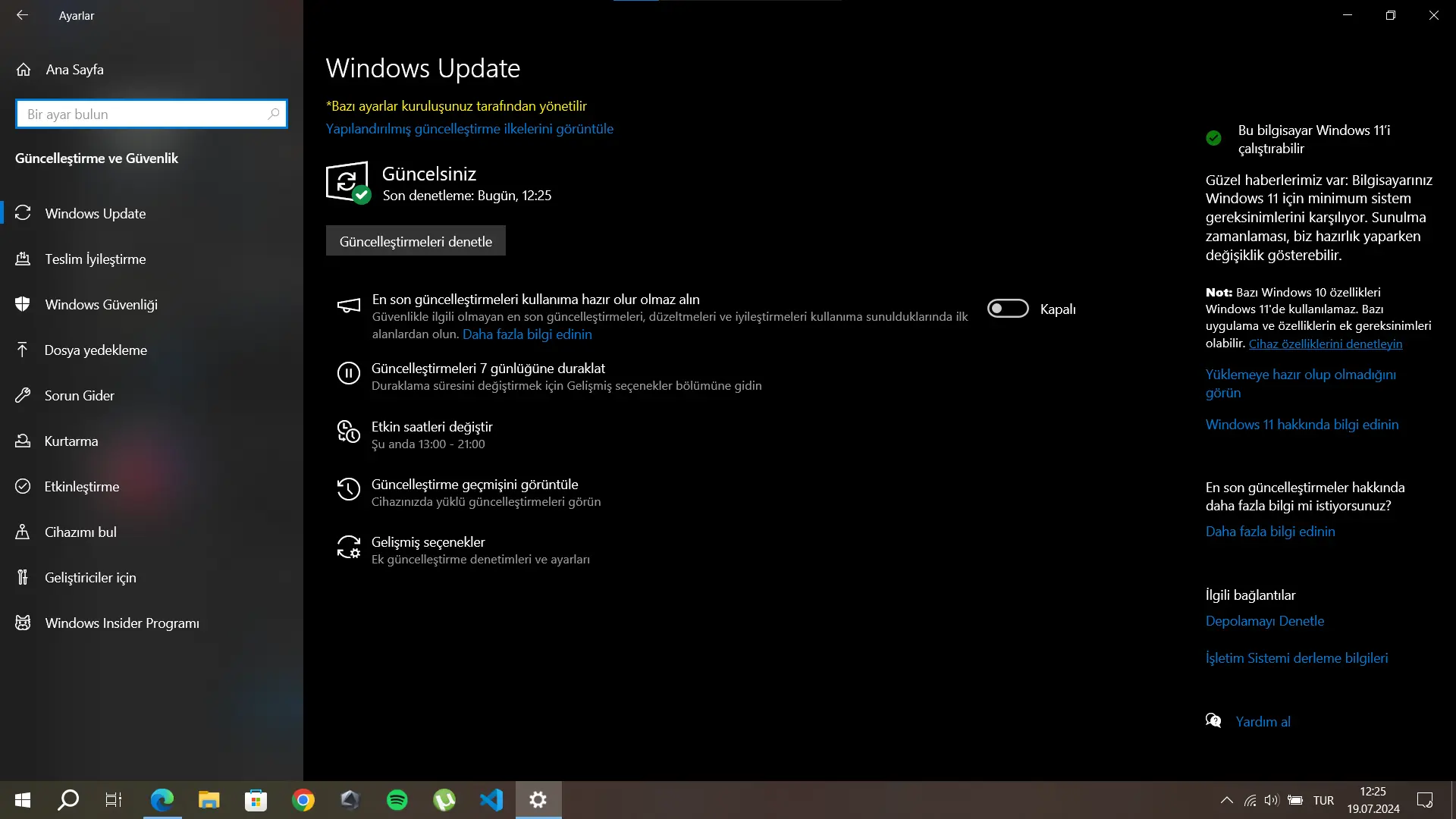Open Microsoft Store from taskbar
The width and height of the screenshot is (1456, 819).
256,800
